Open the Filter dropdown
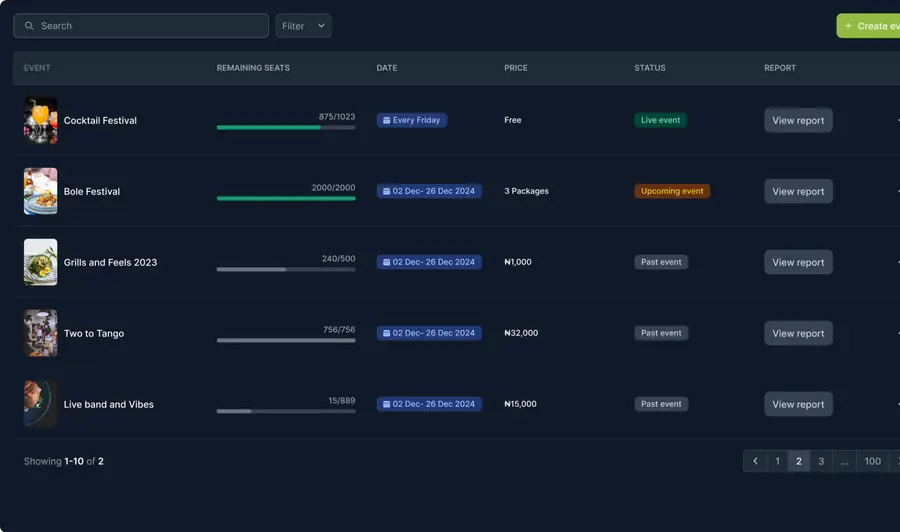 [x=303, y=26]
